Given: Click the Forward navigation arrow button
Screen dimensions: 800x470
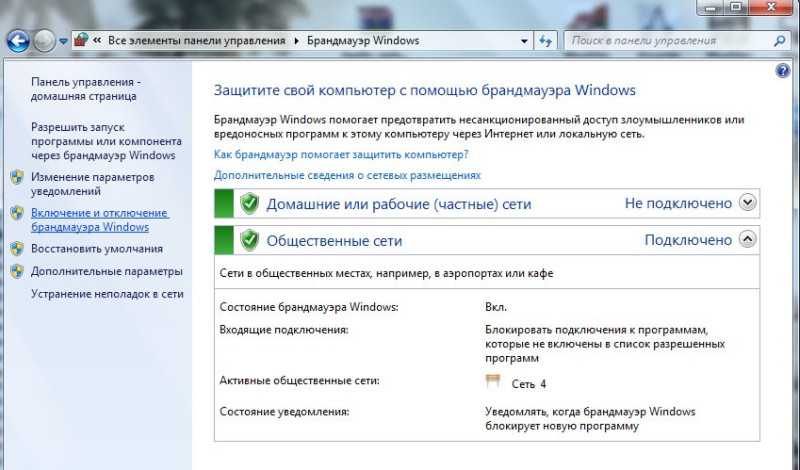Looking at the screenshot, I should [44, 41].
